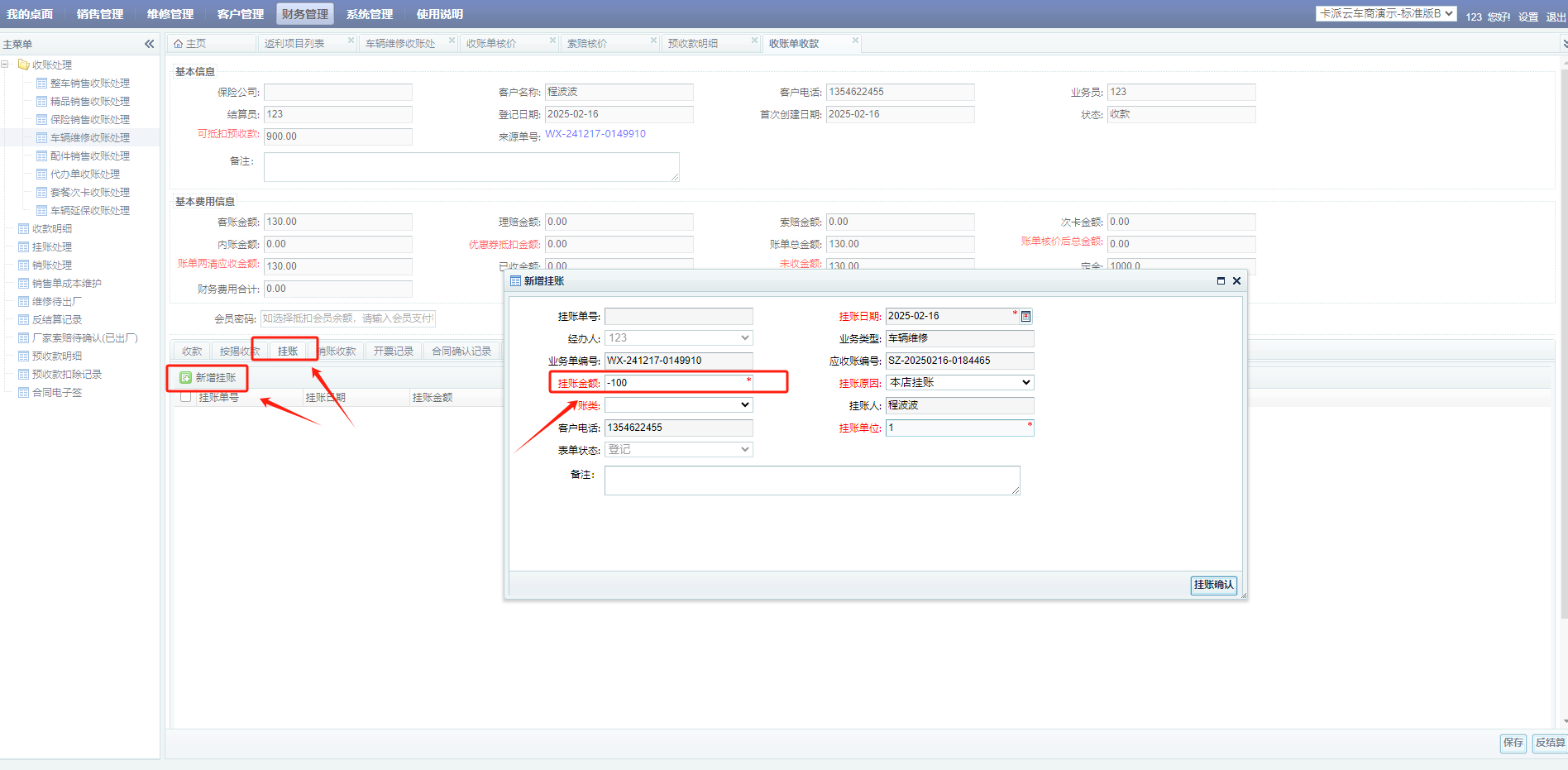Viewport: 1568px width, 770px height.
Task: Open the 财务管理 top menu
Action: coord(304,14)
